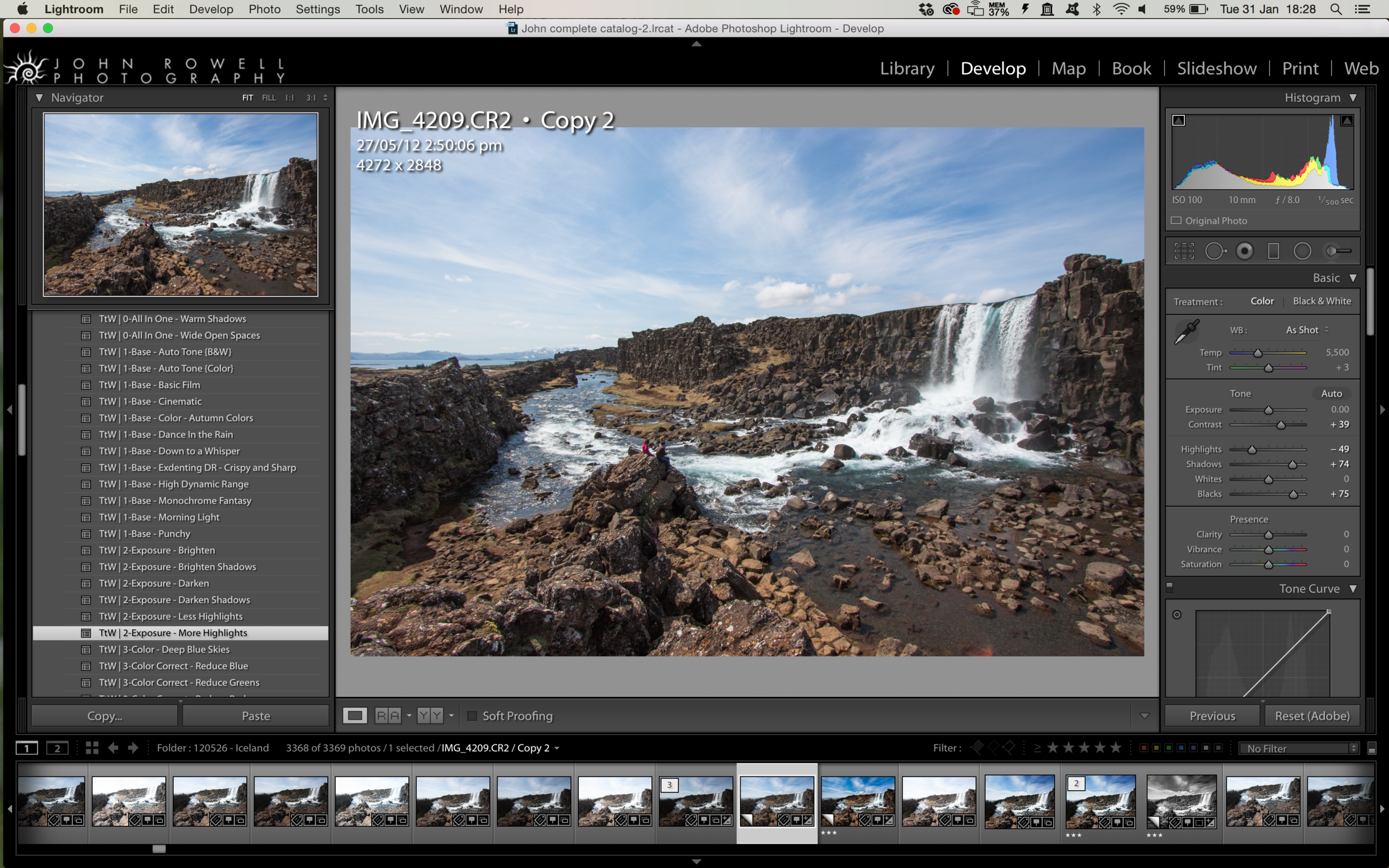1389x868 pixels.
Task: Open the WB As Shot dropdown
Action: coord(1307,330)
